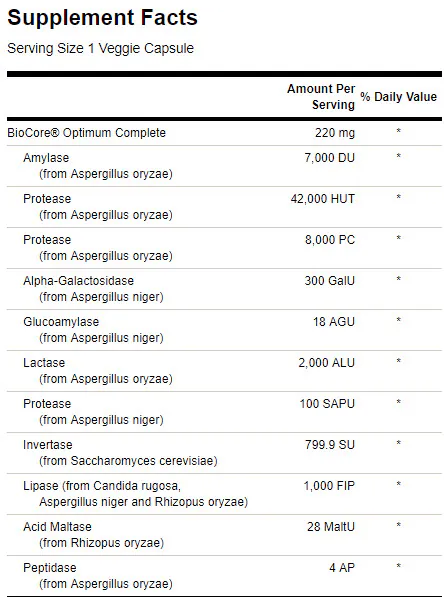This screenshot has height=597, width=444.
Task: Click the 300 GalU amount
Action: (329, 281)
